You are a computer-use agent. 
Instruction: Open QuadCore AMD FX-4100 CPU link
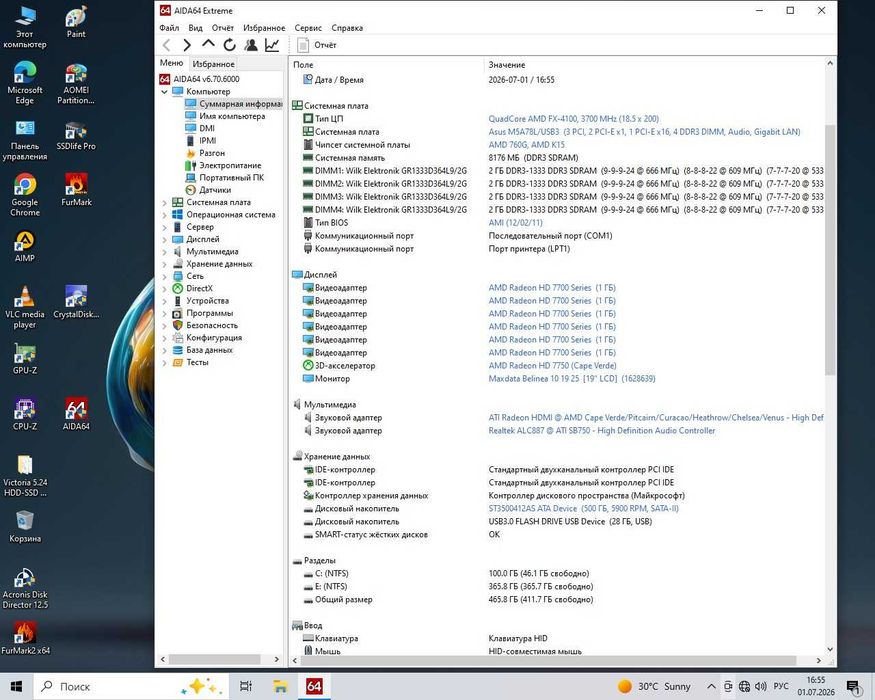pyautogui.click(x=574, y=119)
